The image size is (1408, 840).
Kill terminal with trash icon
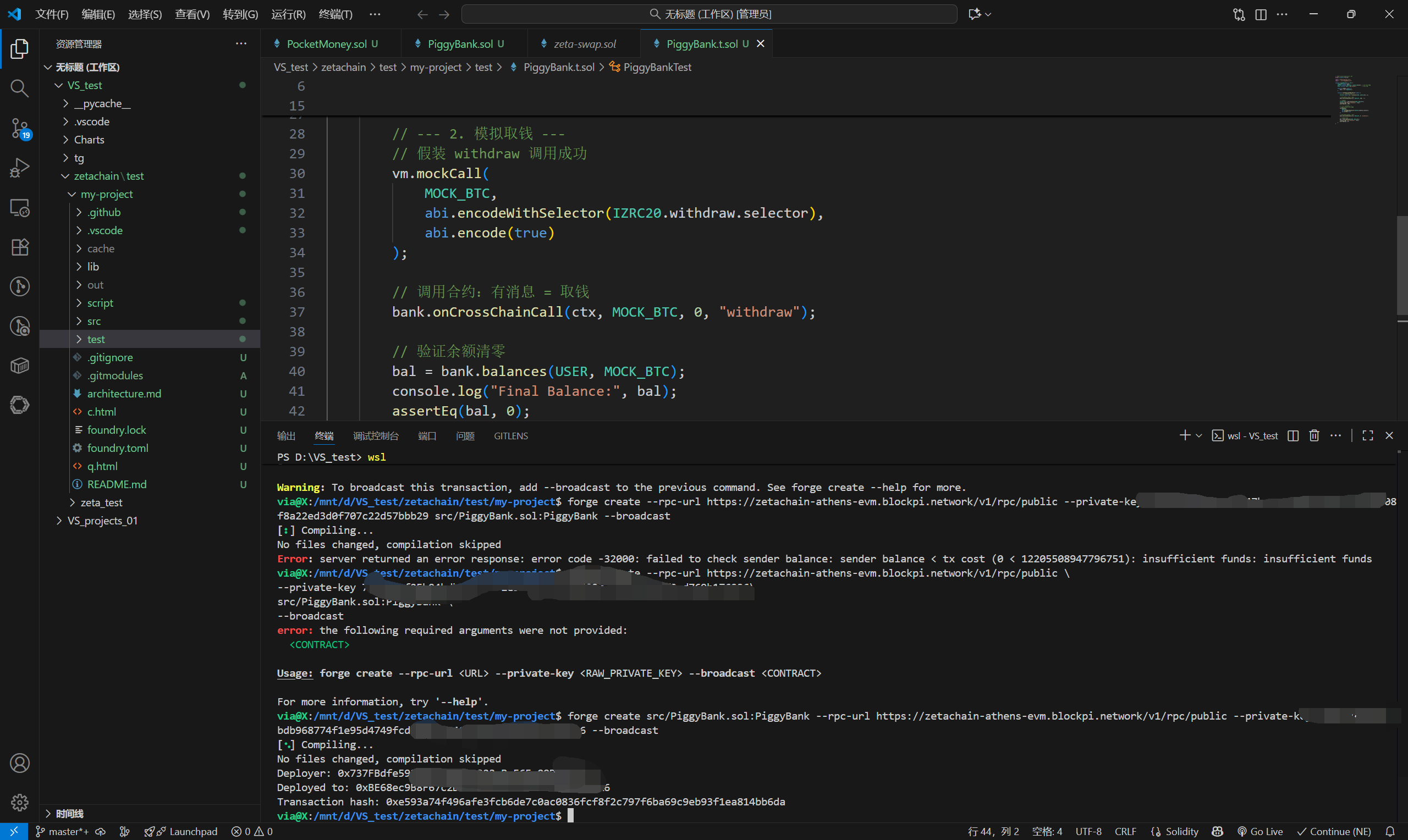coord(1314,435)
